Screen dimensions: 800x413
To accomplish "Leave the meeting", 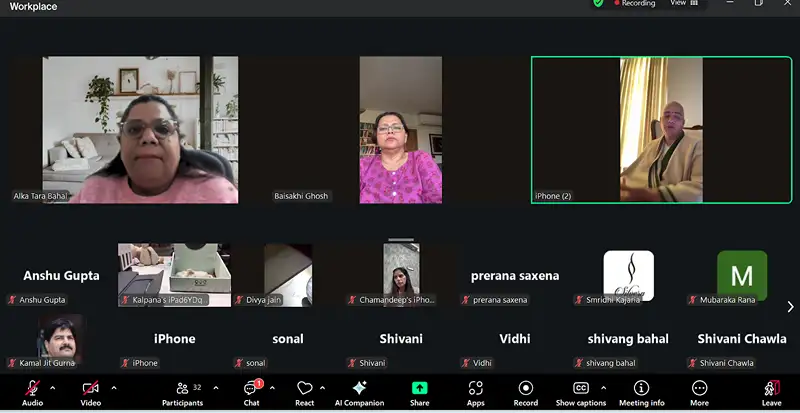I will (x=771, y=388).
